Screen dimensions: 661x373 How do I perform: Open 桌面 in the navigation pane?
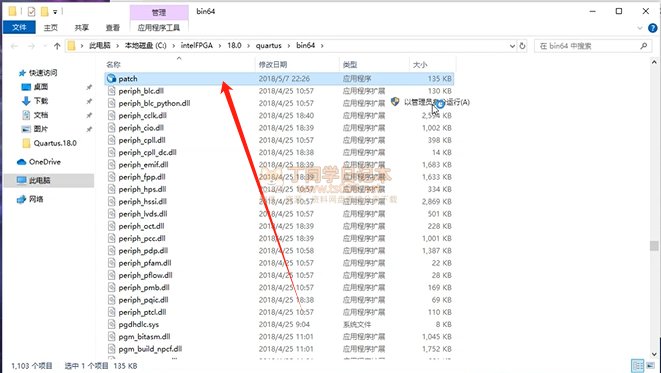pyautogui.click(x=40, y=86)
